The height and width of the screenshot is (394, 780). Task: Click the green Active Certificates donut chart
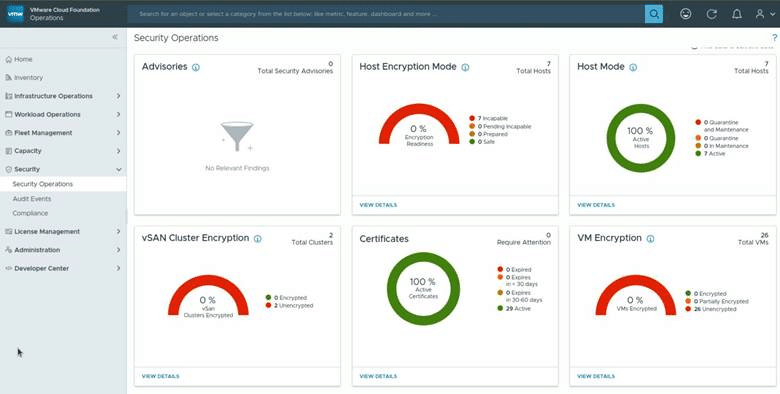coord(423,289)
